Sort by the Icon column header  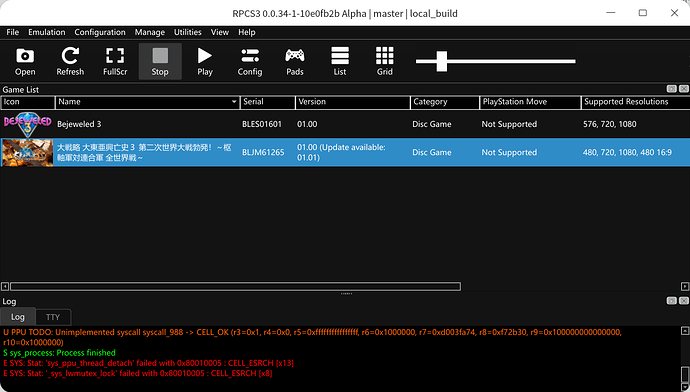click(x=28, y=102)
